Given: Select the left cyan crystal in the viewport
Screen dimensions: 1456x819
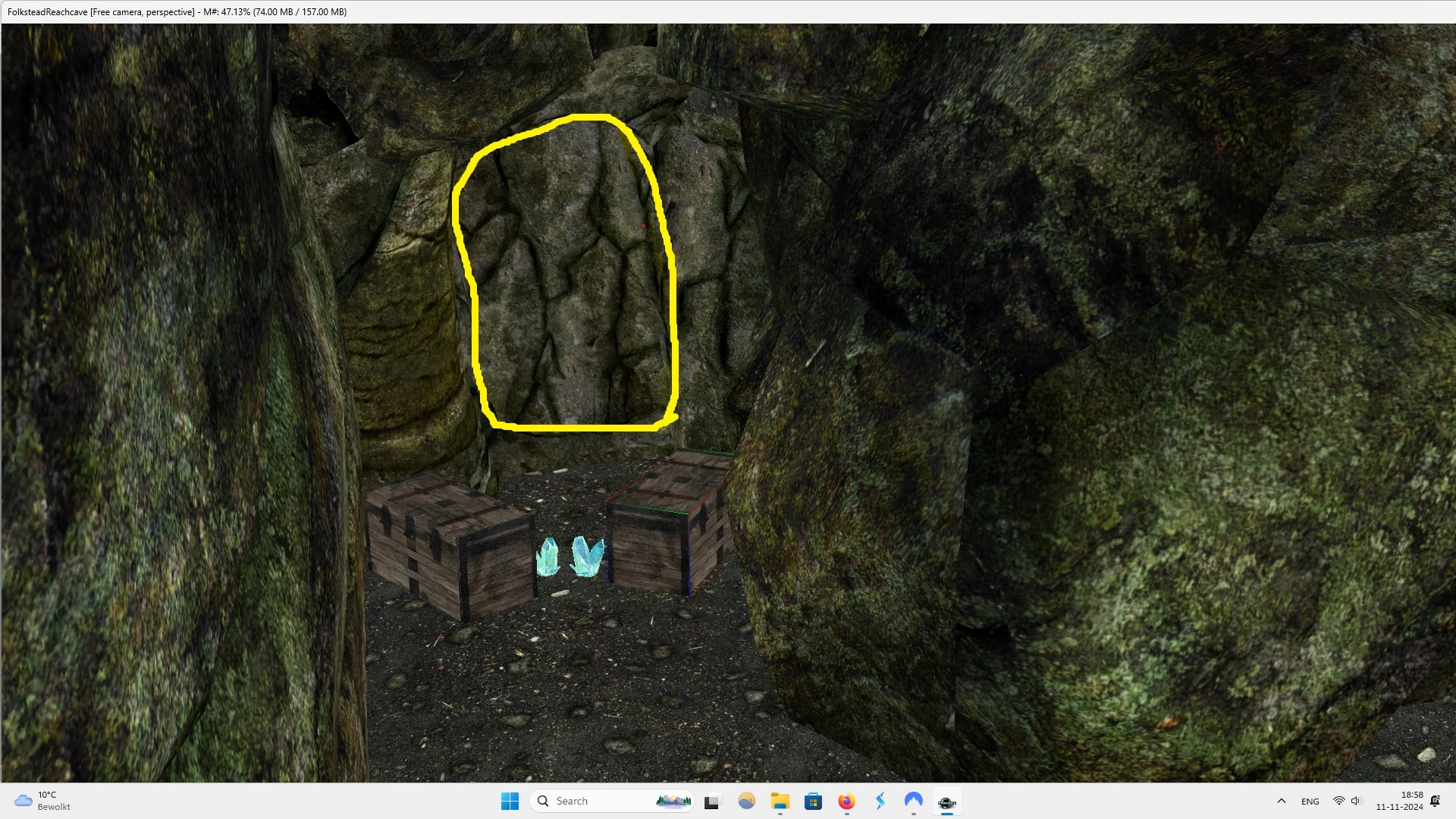Looking at the screenshot, I should pyautogui.click(x=548, y=557).
